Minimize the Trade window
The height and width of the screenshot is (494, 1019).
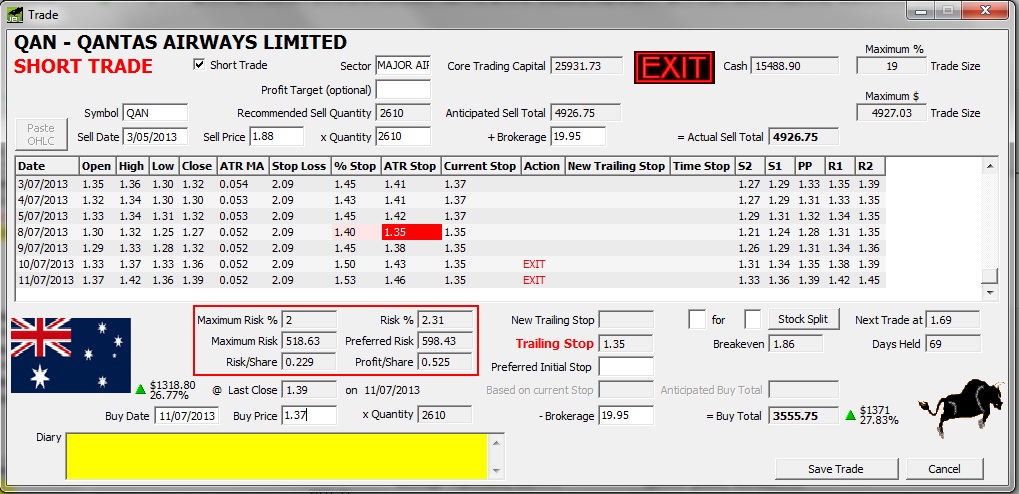click(x=922, y=10)
